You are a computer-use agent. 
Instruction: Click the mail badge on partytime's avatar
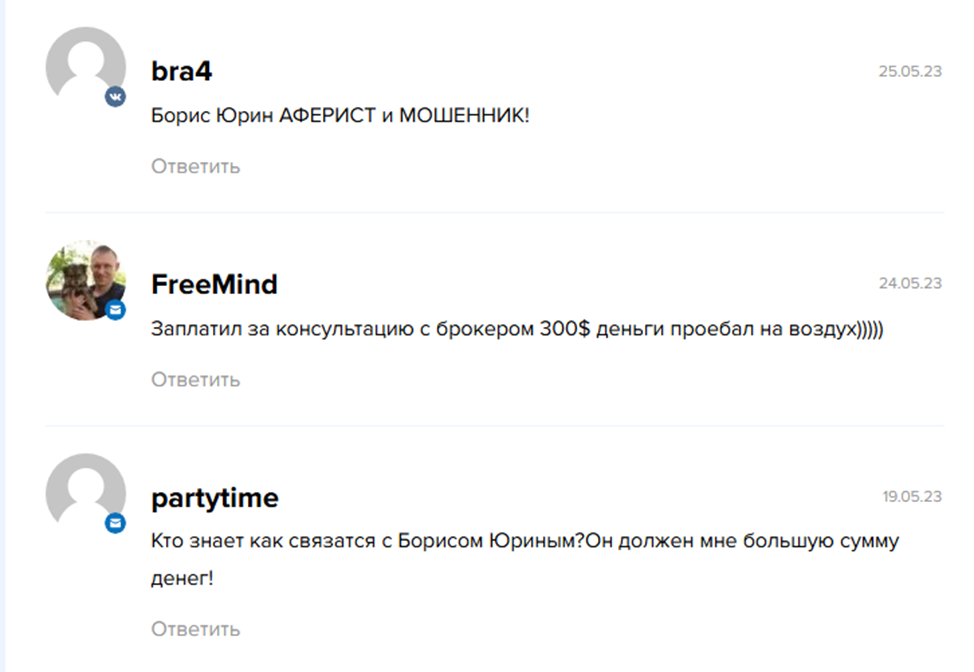116,523
